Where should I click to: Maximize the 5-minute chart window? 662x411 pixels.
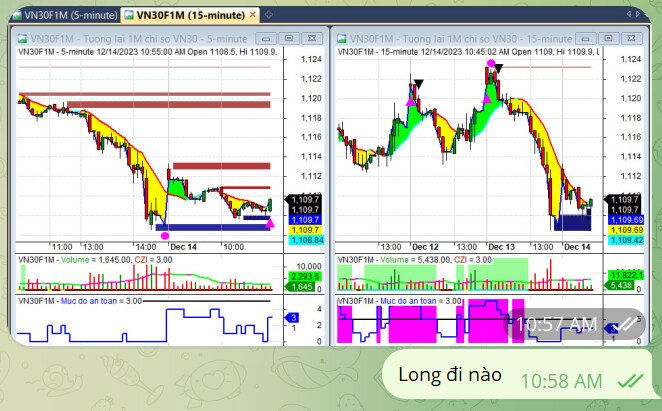point(289,38)
